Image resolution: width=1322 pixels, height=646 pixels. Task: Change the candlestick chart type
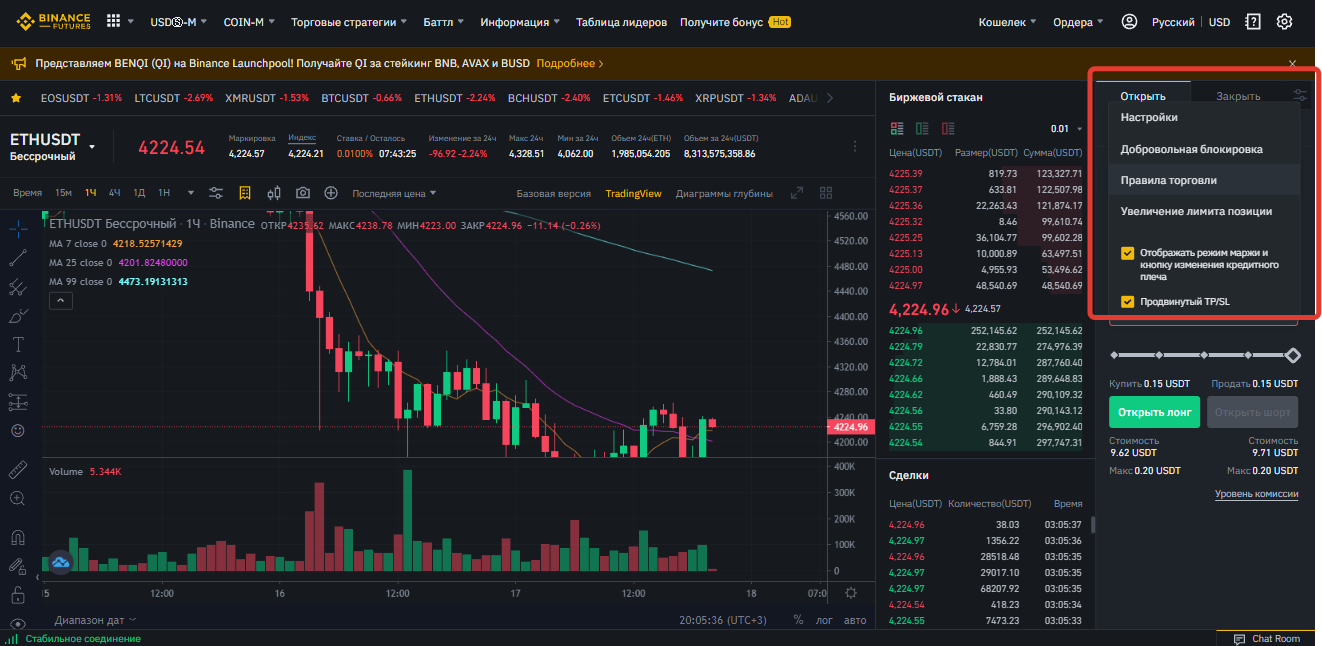pos(274,193)
